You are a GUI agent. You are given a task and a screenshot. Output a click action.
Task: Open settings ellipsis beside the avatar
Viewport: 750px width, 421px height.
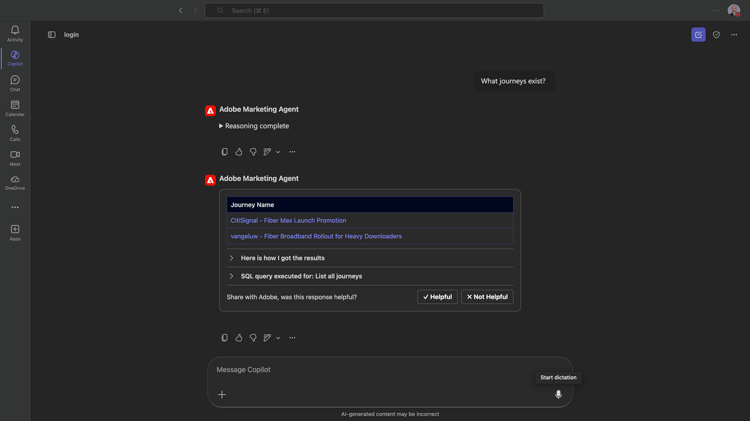pyautogui.click(x=716, y=11)
